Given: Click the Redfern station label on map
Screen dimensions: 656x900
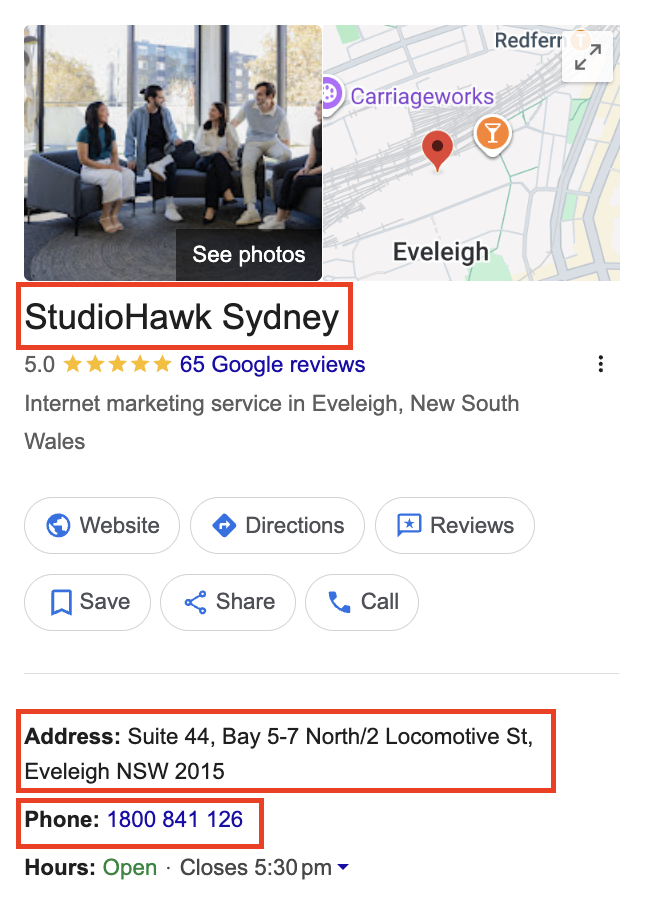Looking at the screenshot, I should pos(529,40).
